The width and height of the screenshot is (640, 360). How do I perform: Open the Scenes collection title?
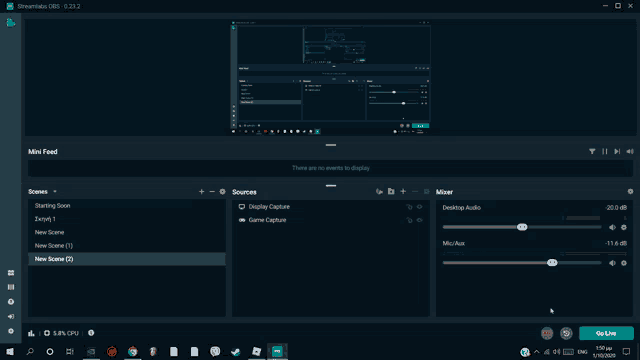[x=38, y=191]
